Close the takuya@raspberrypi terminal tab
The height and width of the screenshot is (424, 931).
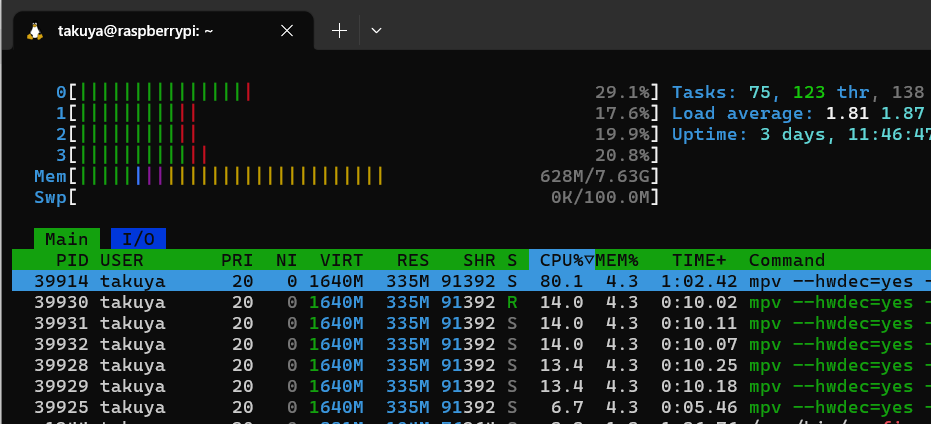(287, 31)
